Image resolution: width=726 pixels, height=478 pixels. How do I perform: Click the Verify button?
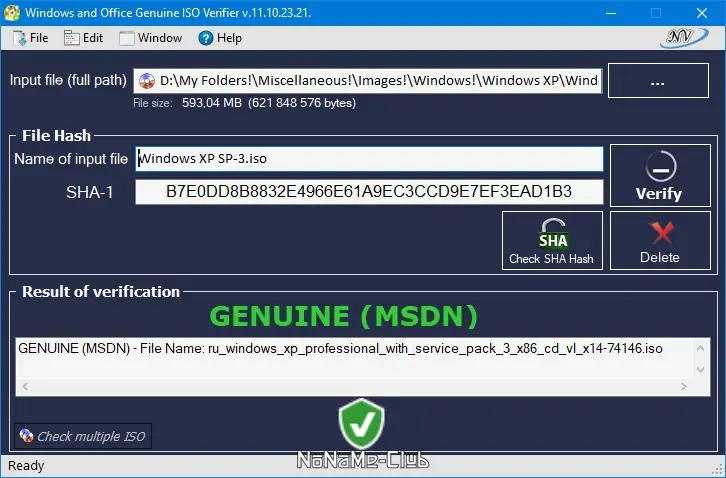click(660, 175)
